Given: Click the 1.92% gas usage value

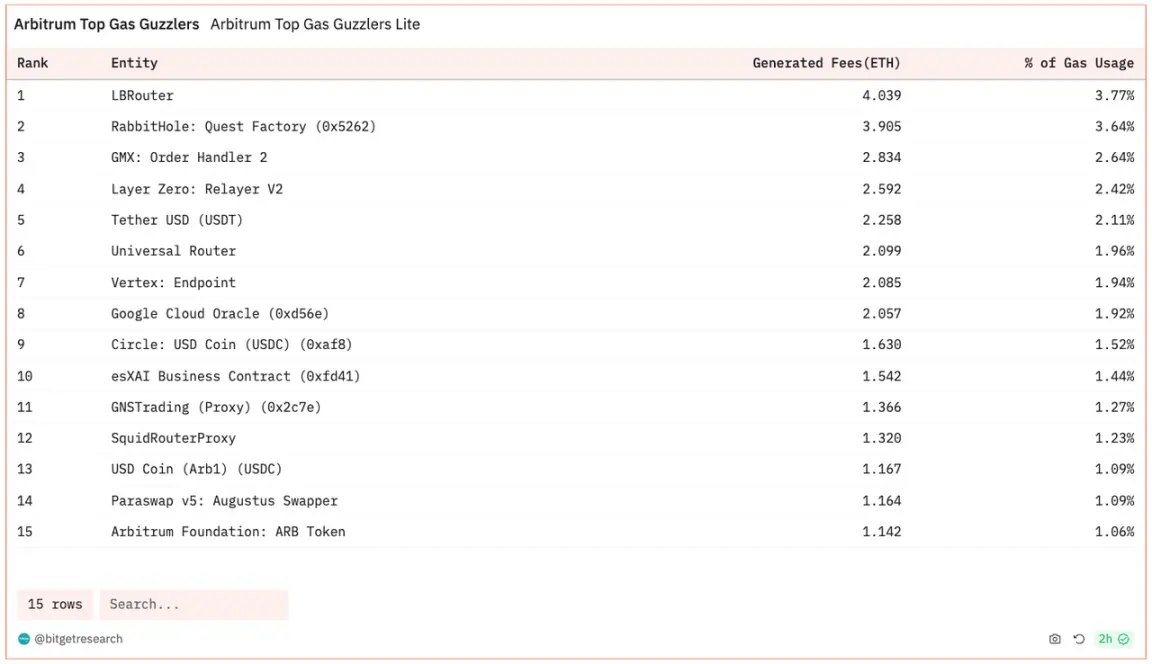Looking at the screenshot, I should click(1115, 314).
